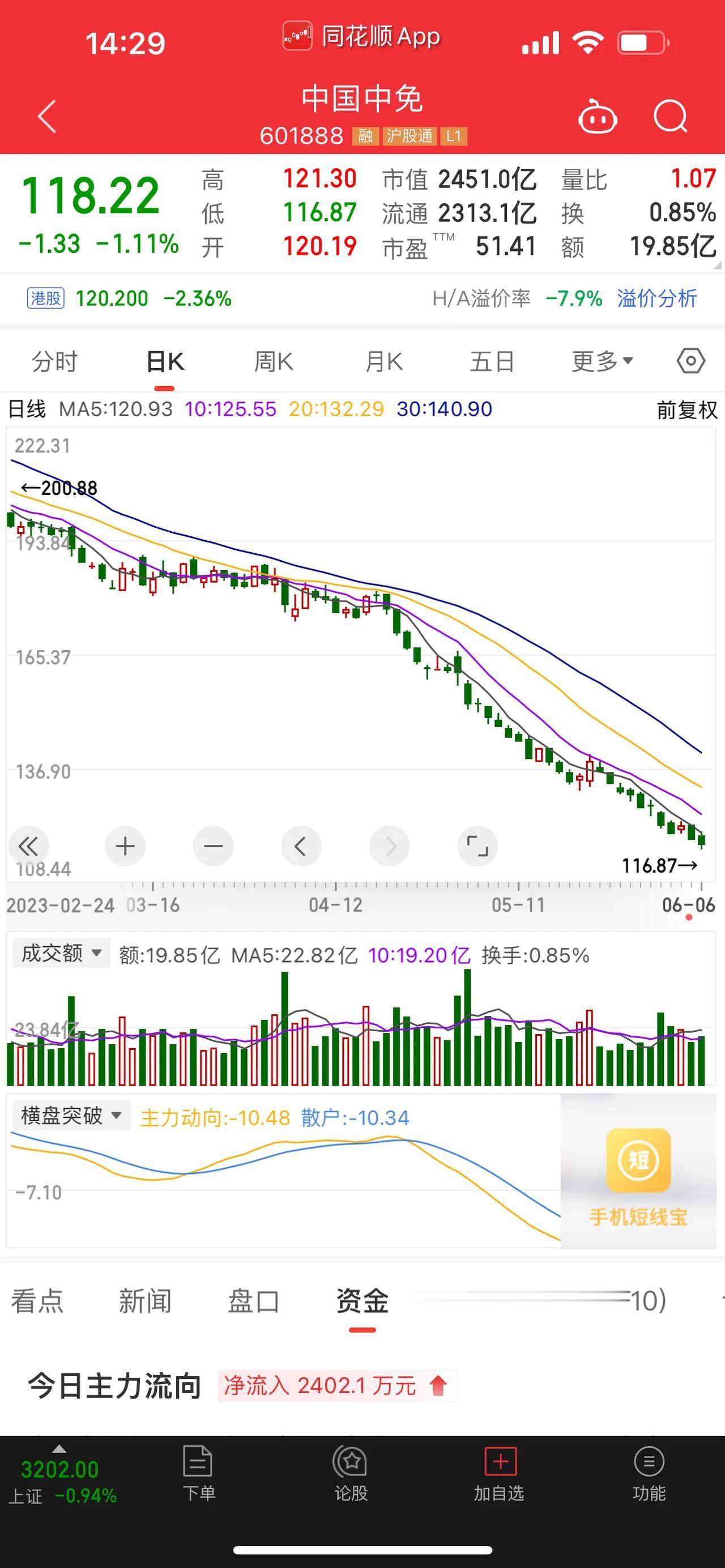Tap 日线 MA label
This screenshot has width=725, height=1568.
[27, 409]
